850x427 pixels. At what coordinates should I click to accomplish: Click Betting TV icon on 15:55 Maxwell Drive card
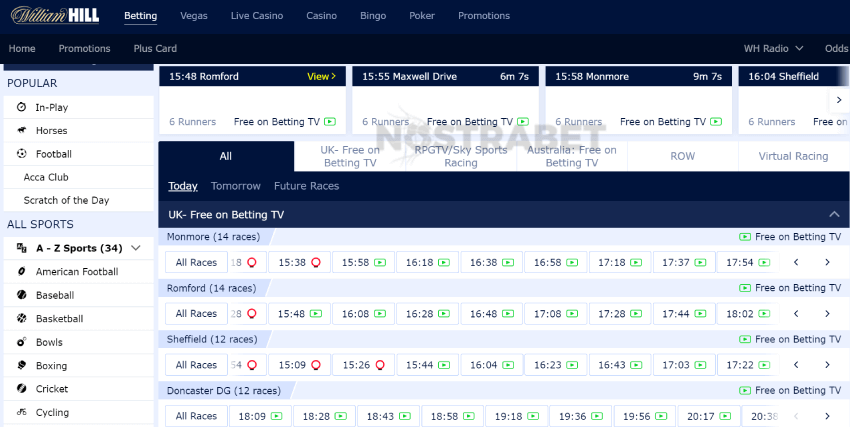[x=523, y=122]
